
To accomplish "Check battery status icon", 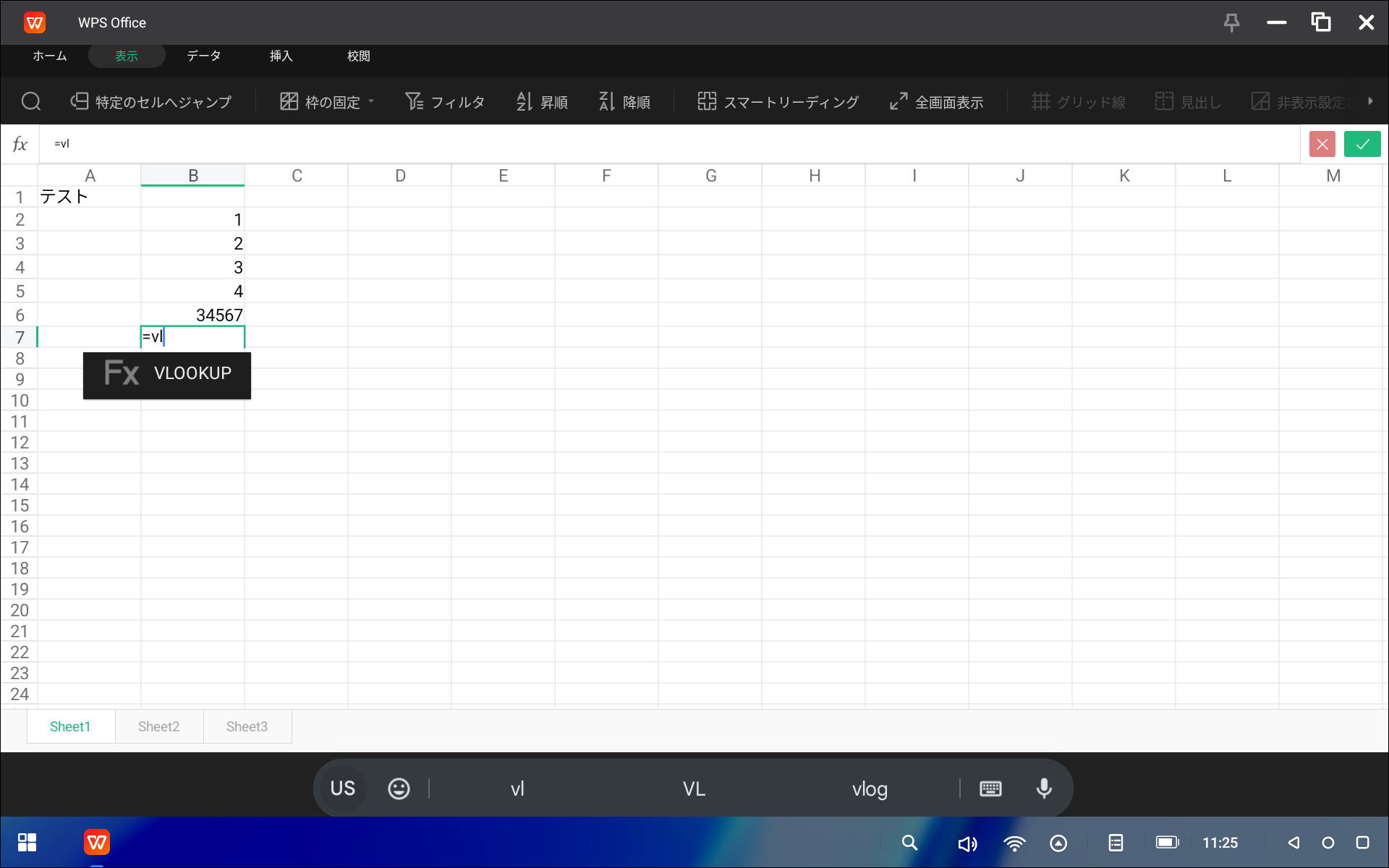I will pos(1167,843).
